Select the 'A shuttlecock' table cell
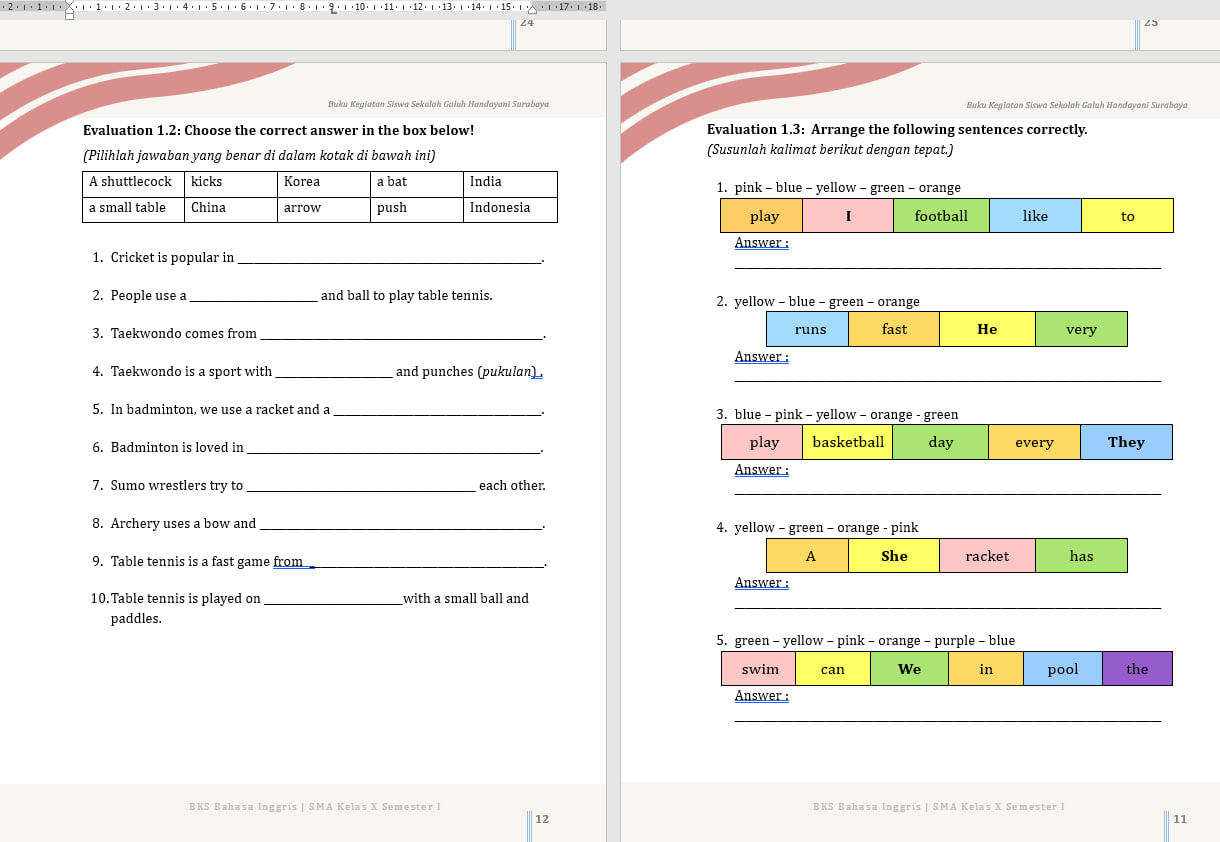 pyautogui.click(x=130, y=183)
